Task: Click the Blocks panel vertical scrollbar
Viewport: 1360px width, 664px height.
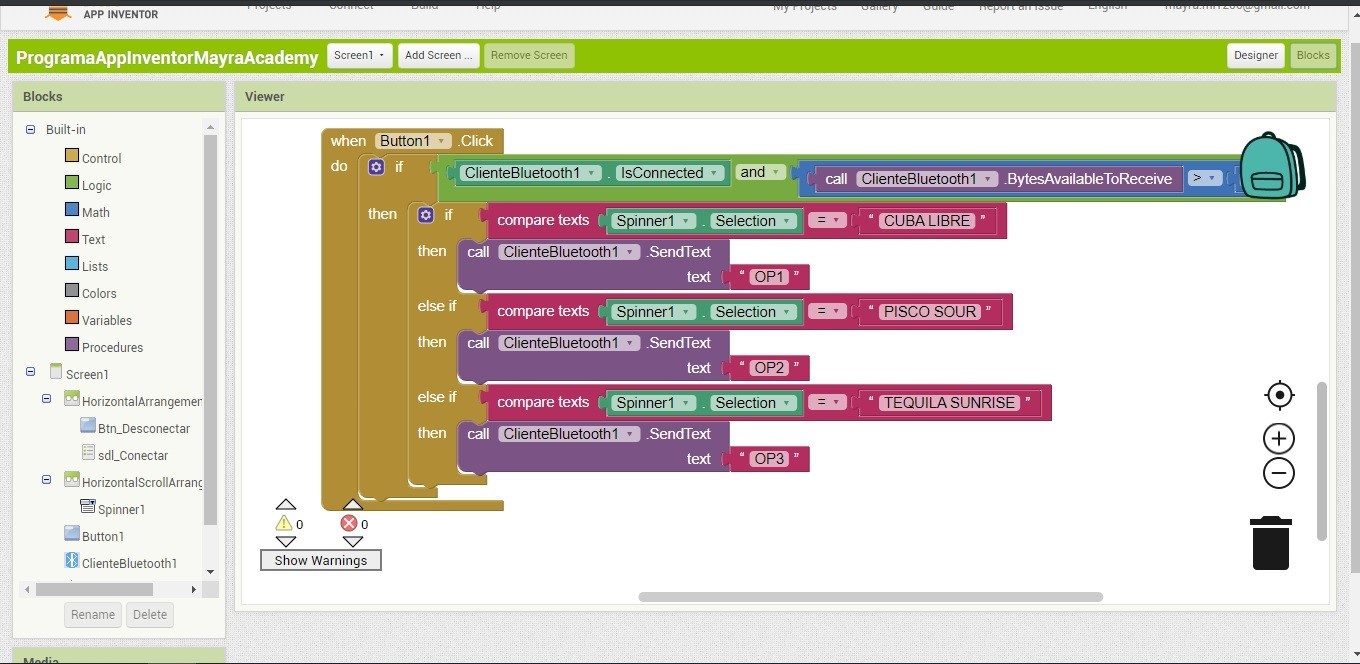Action: point(210,330)
